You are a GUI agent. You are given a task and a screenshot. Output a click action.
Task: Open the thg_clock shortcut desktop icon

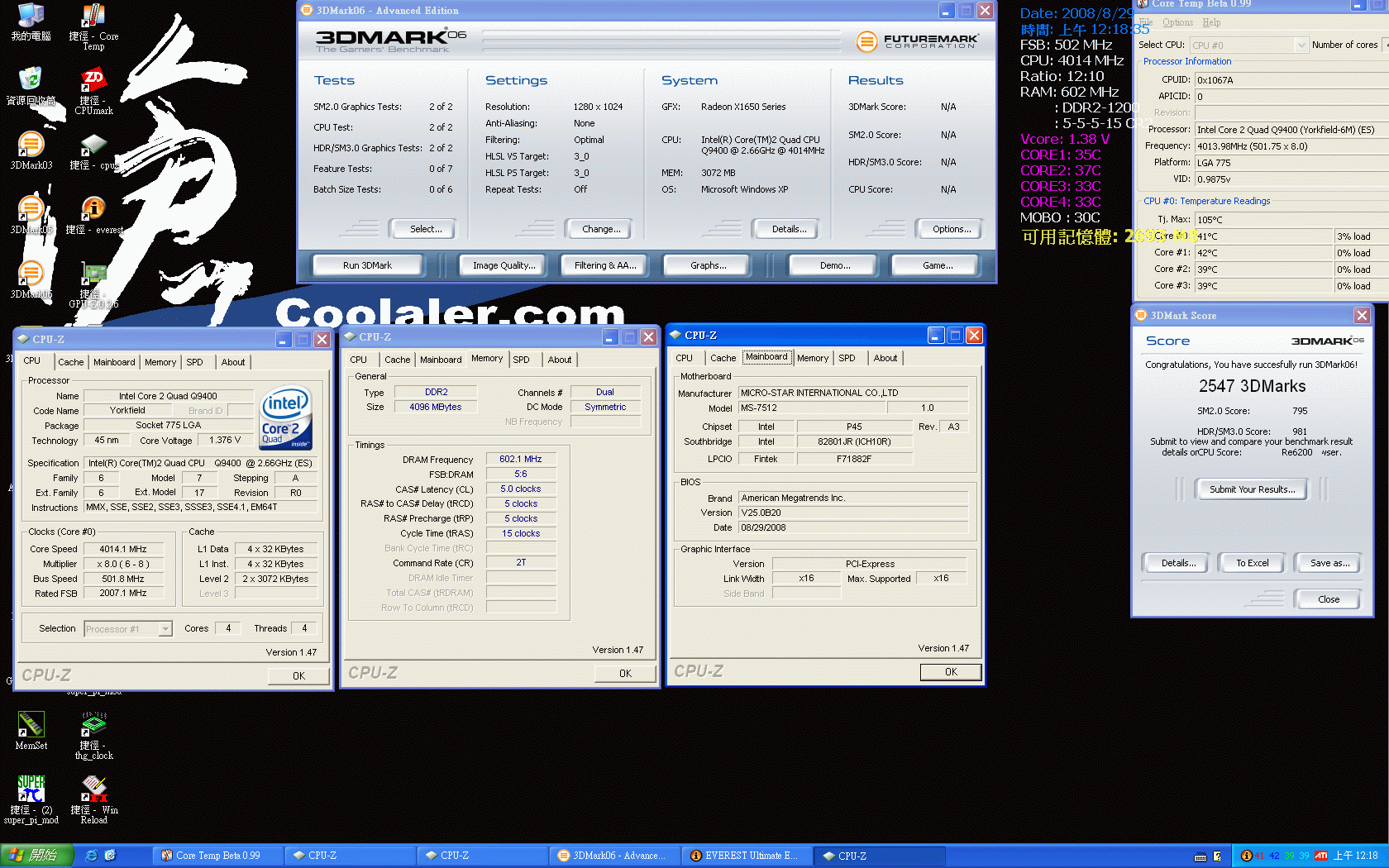93,736
